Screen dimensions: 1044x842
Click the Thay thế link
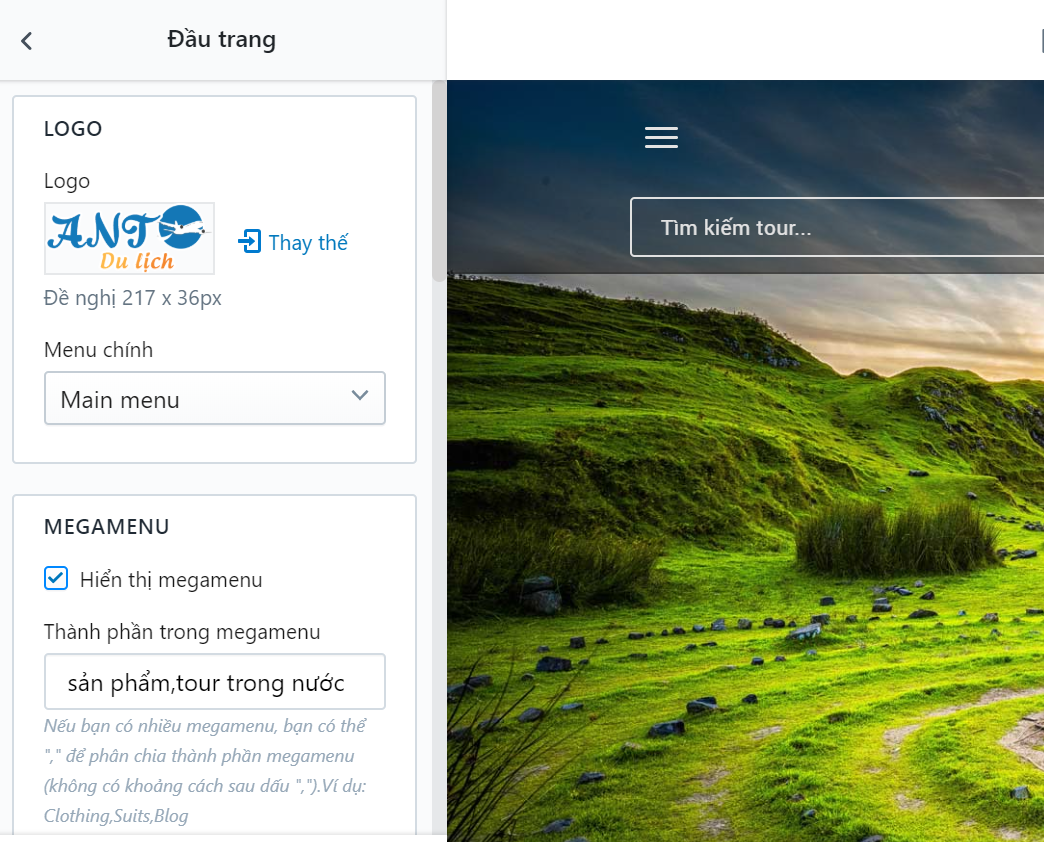tap(308, 242)
